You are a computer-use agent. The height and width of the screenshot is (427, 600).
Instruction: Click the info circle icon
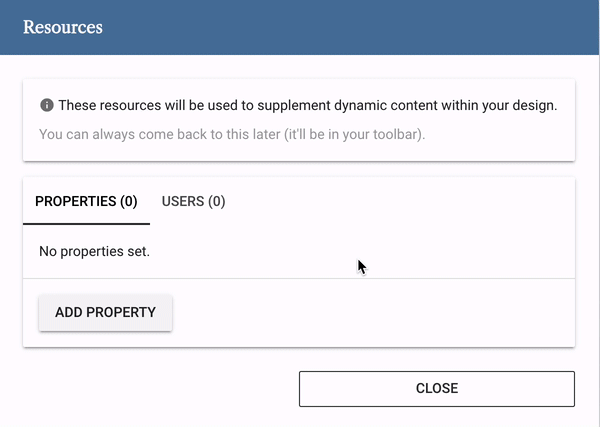[x=47, y=105]
